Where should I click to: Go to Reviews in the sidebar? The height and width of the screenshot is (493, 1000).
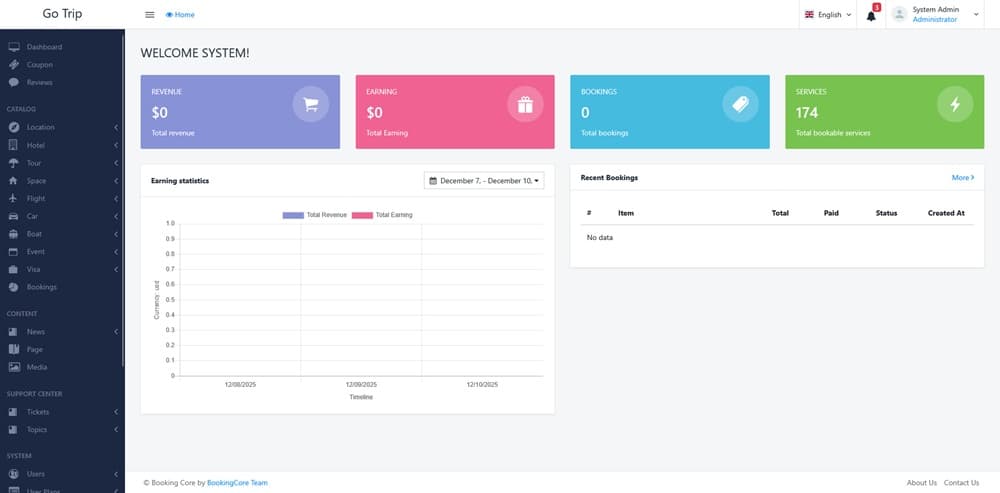click(x=40, y=82)
